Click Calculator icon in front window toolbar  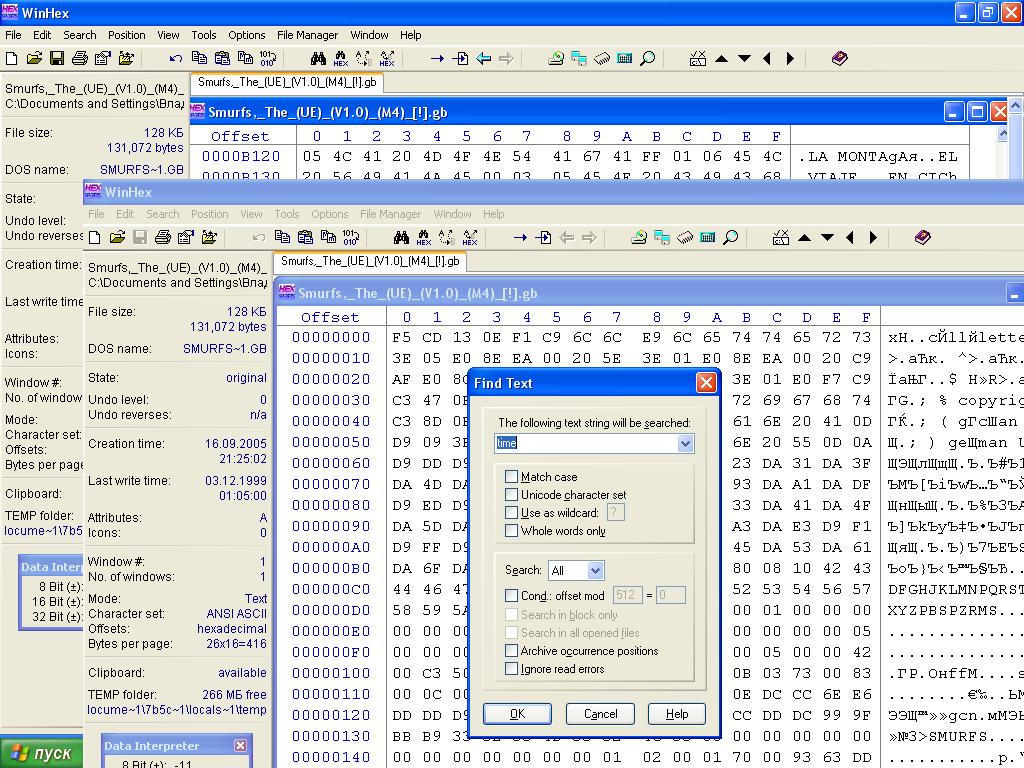(707, 238)
